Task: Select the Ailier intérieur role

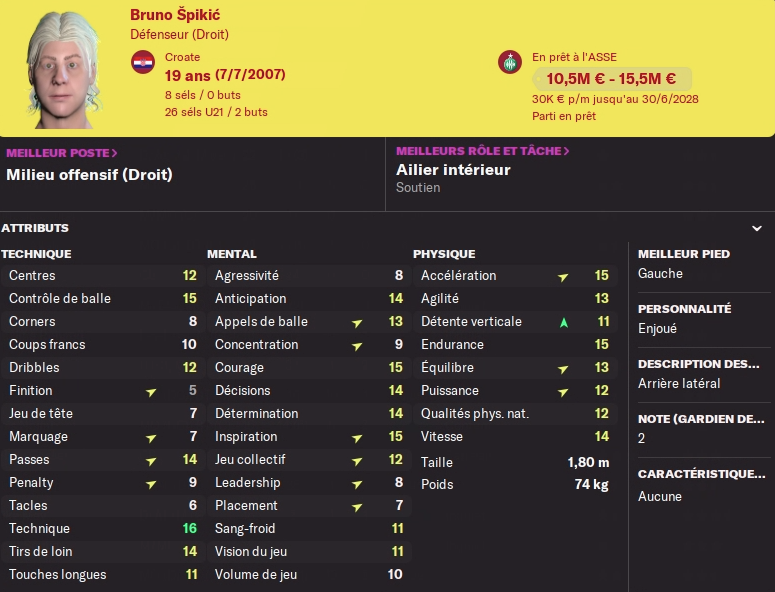Action: (453, 170)
